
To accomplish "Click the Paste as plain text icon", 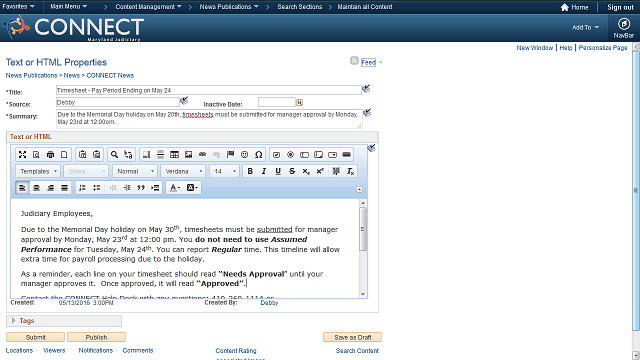I will click(82, 155).
